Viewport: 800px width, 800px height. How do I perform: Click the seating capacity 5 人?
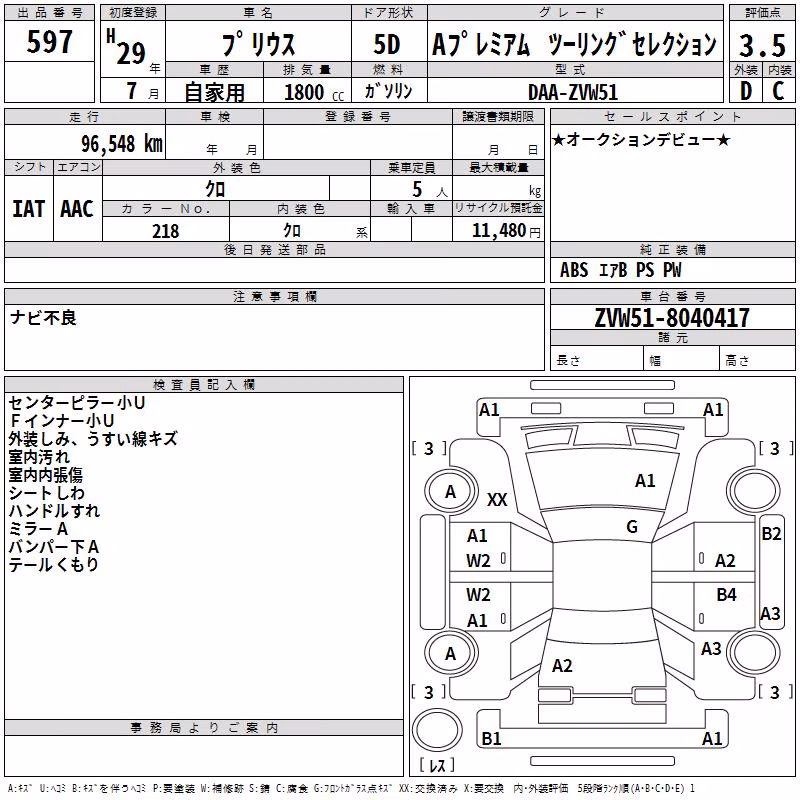tap(430, 190)
